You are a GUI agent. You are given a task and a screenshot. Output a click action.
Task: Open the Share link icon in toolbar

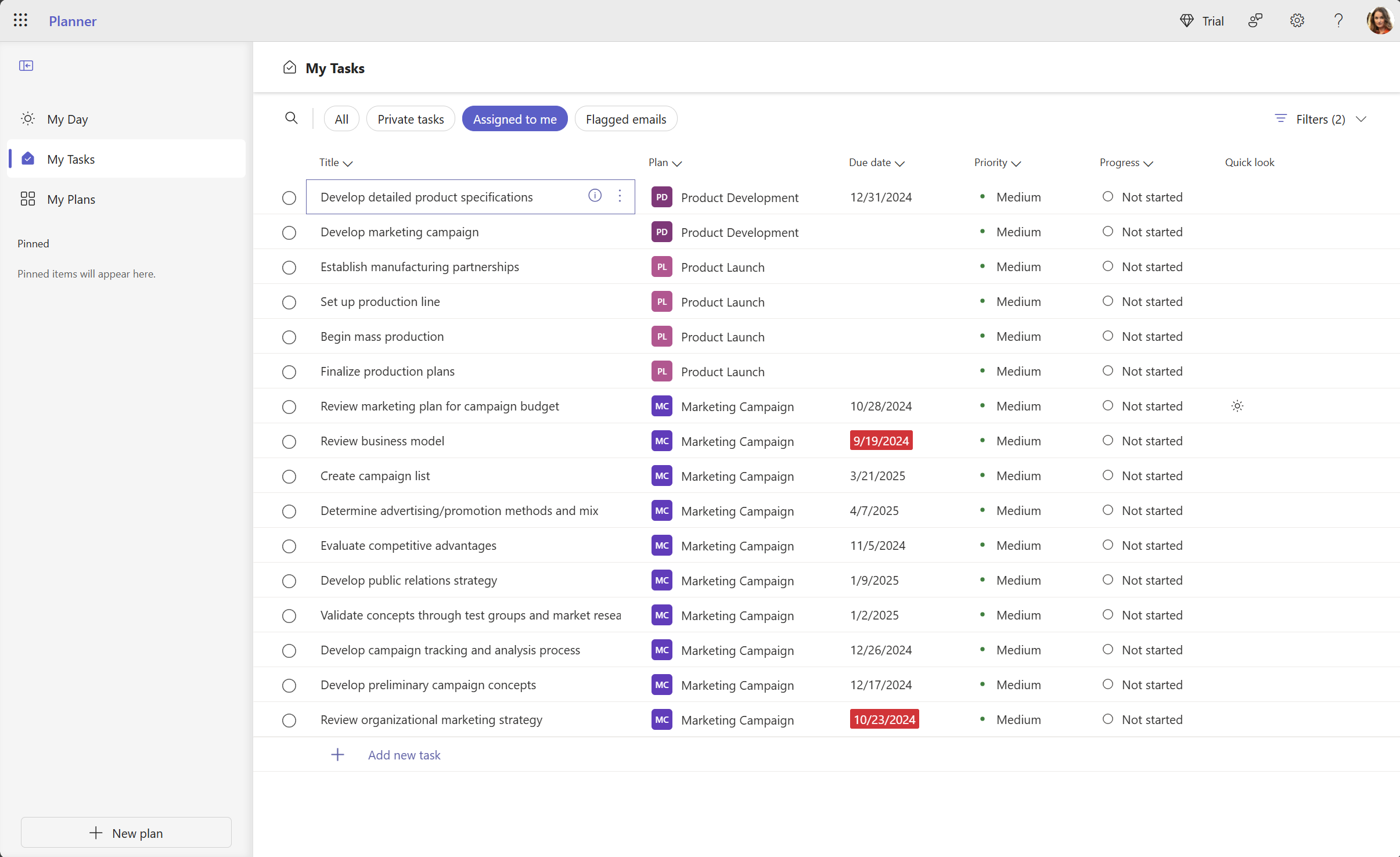coord(1258,20)
